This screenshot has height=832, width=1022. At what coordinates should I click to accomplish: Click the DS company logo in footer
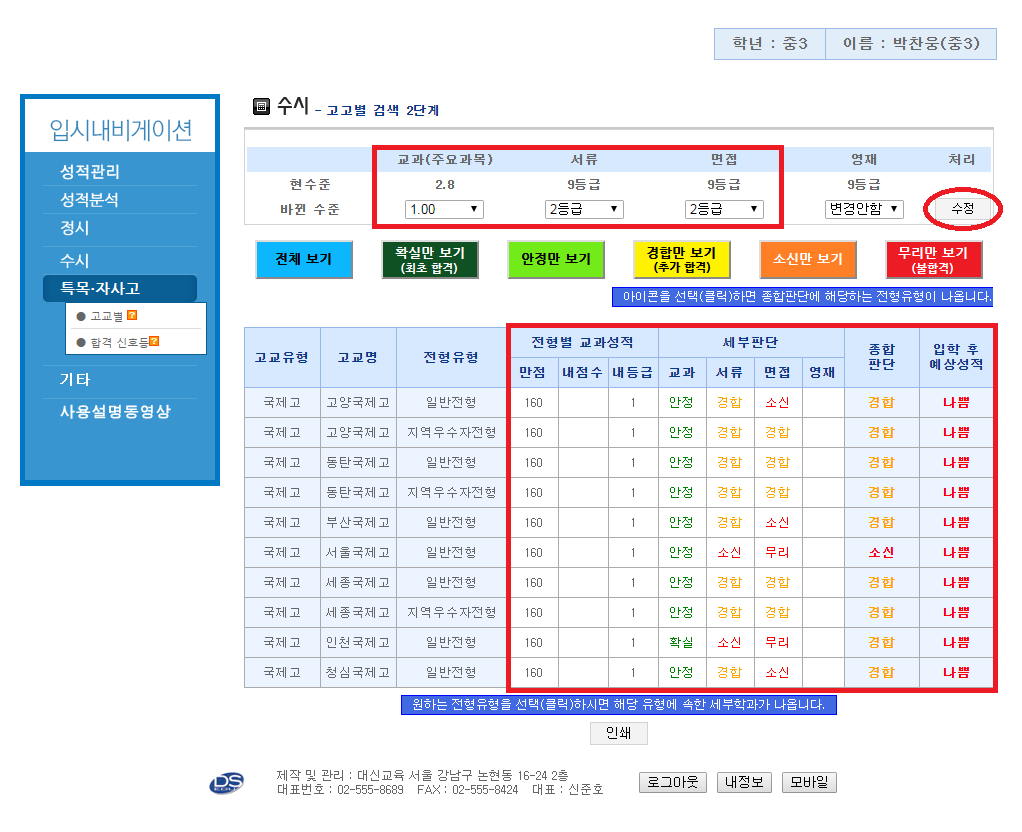pyautogui.click(x=226, y=782)
